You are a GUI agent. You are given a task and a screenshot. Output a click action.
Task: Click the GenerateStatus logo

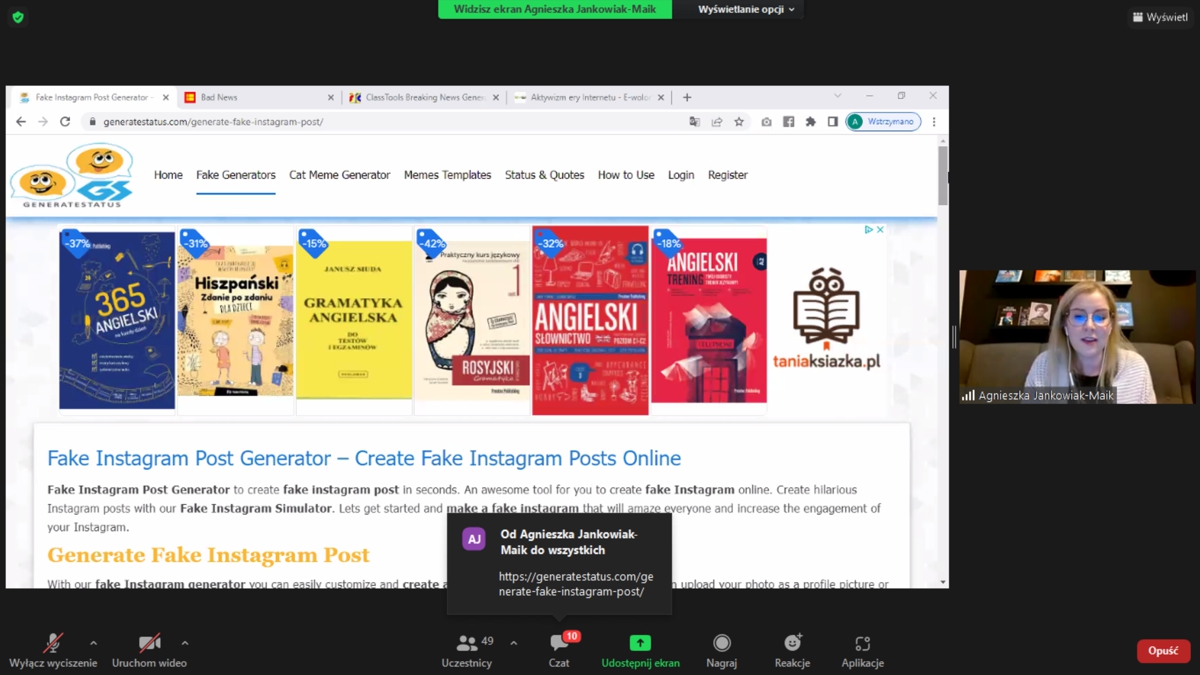[x=72, y=176]
